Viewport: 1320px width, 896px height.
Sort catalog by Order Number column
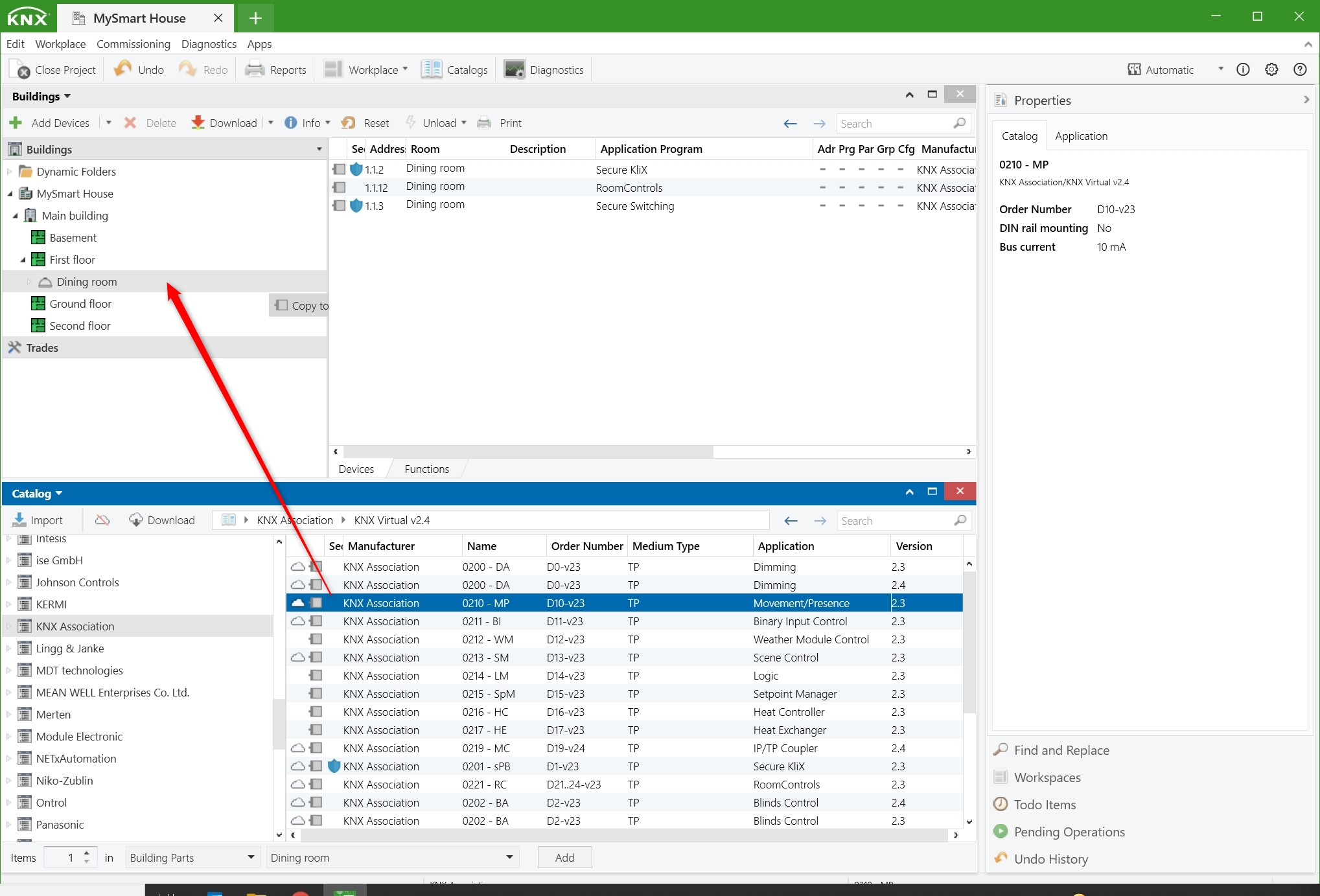[586, 546]
